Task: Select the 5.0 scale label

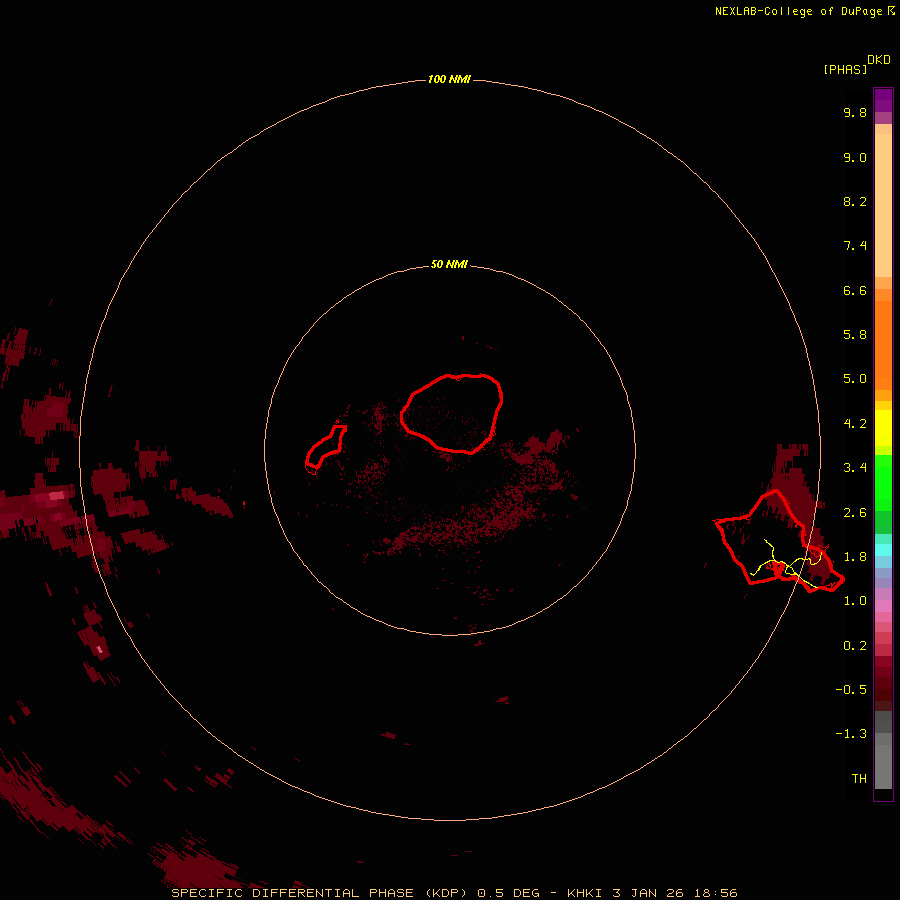Action: click(855, 379)
